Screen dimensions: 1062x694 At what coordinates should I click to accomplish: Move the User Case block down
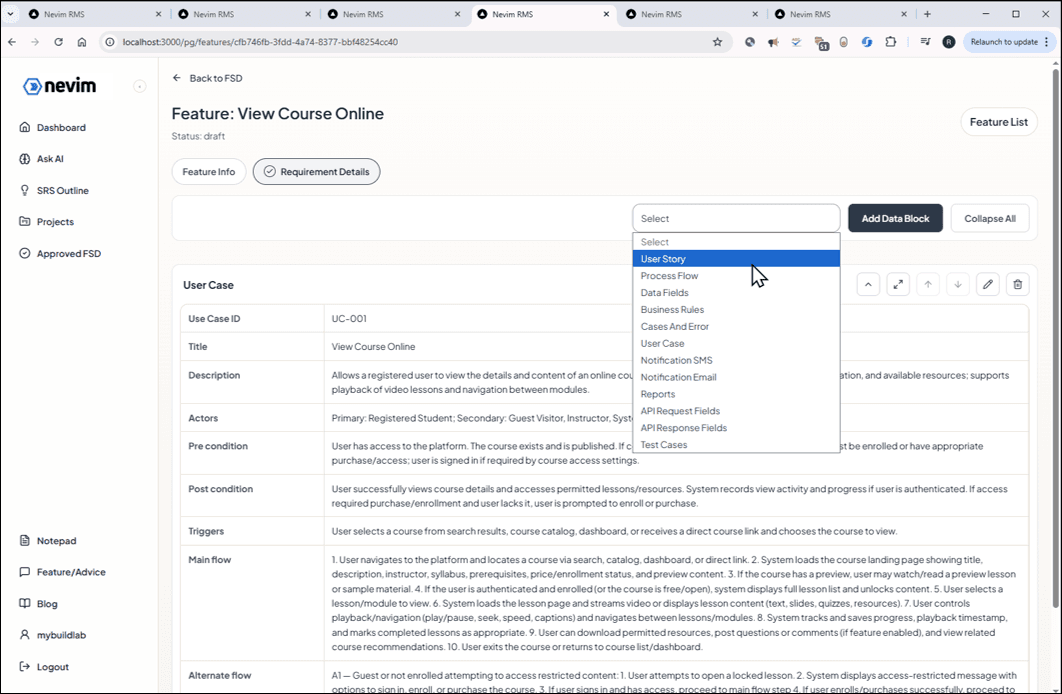[958, 284]
